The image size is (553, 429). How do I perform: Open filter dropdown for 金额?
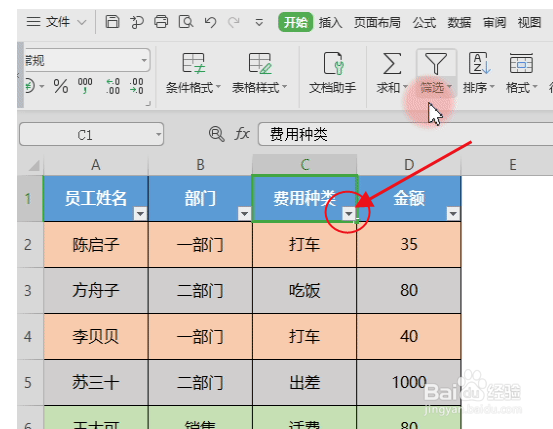tap(453, 213)
